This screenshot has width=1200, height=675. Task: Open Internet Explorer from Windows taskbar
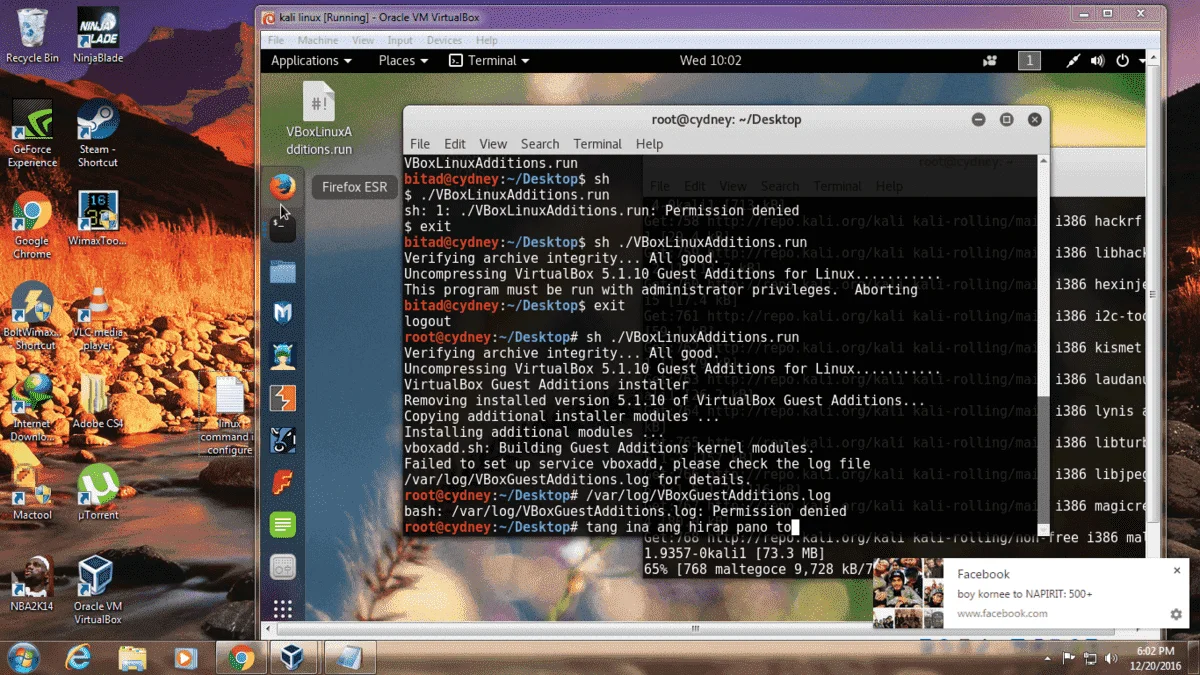tap(78, 657)
